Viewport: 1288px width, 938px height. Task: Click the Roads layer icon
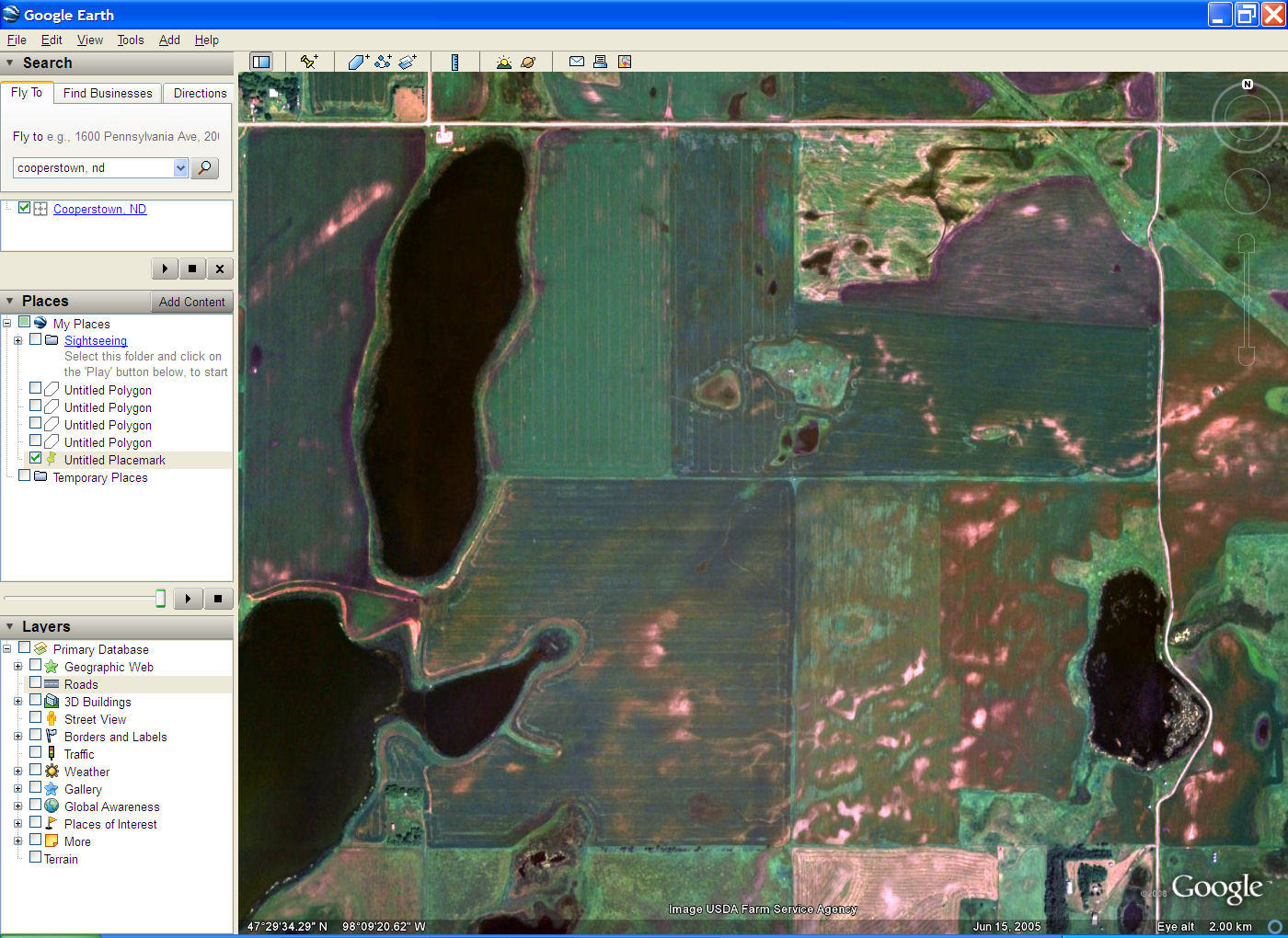[x=52, y=684]
